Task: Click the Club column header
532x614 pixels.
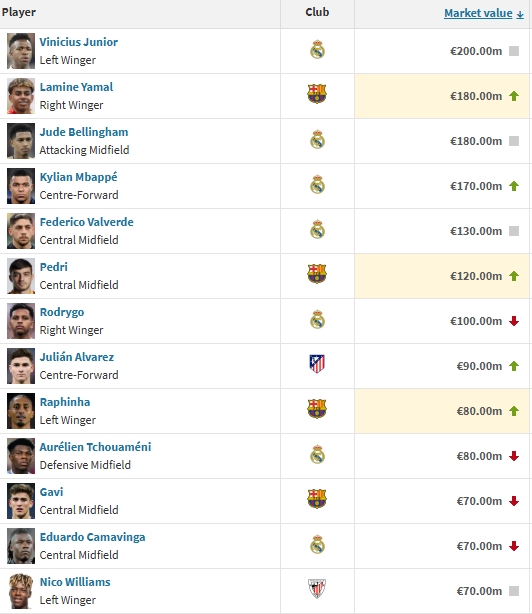Action: coord(317,12)
